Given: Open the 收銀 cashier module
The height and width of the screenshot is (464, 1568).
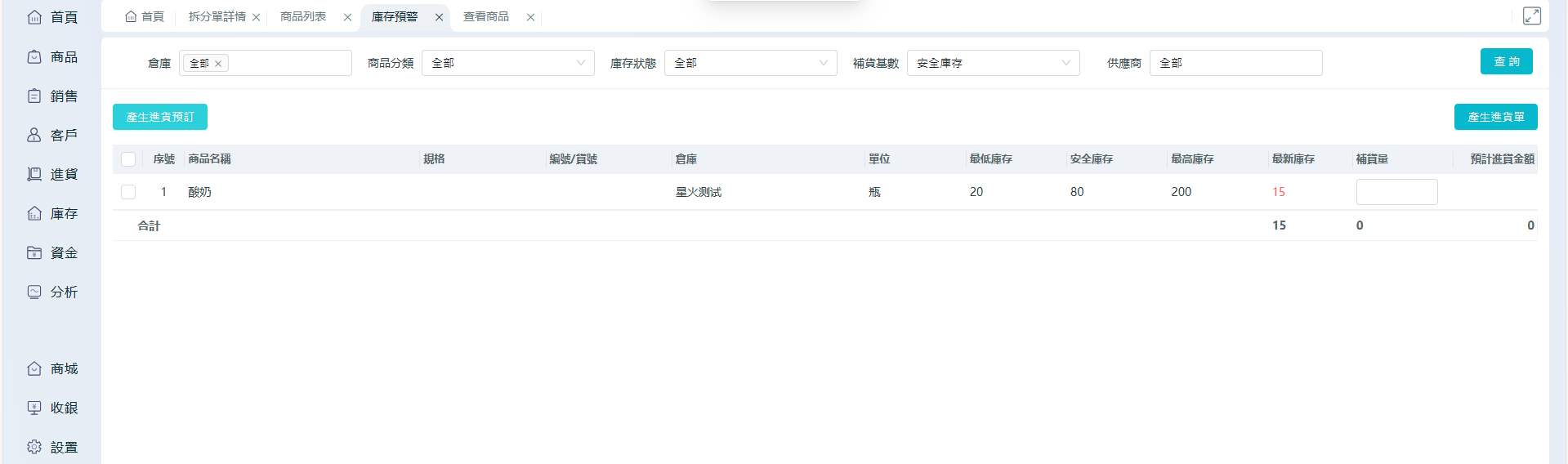Looking at the screenshot, I should pos(52,408).
